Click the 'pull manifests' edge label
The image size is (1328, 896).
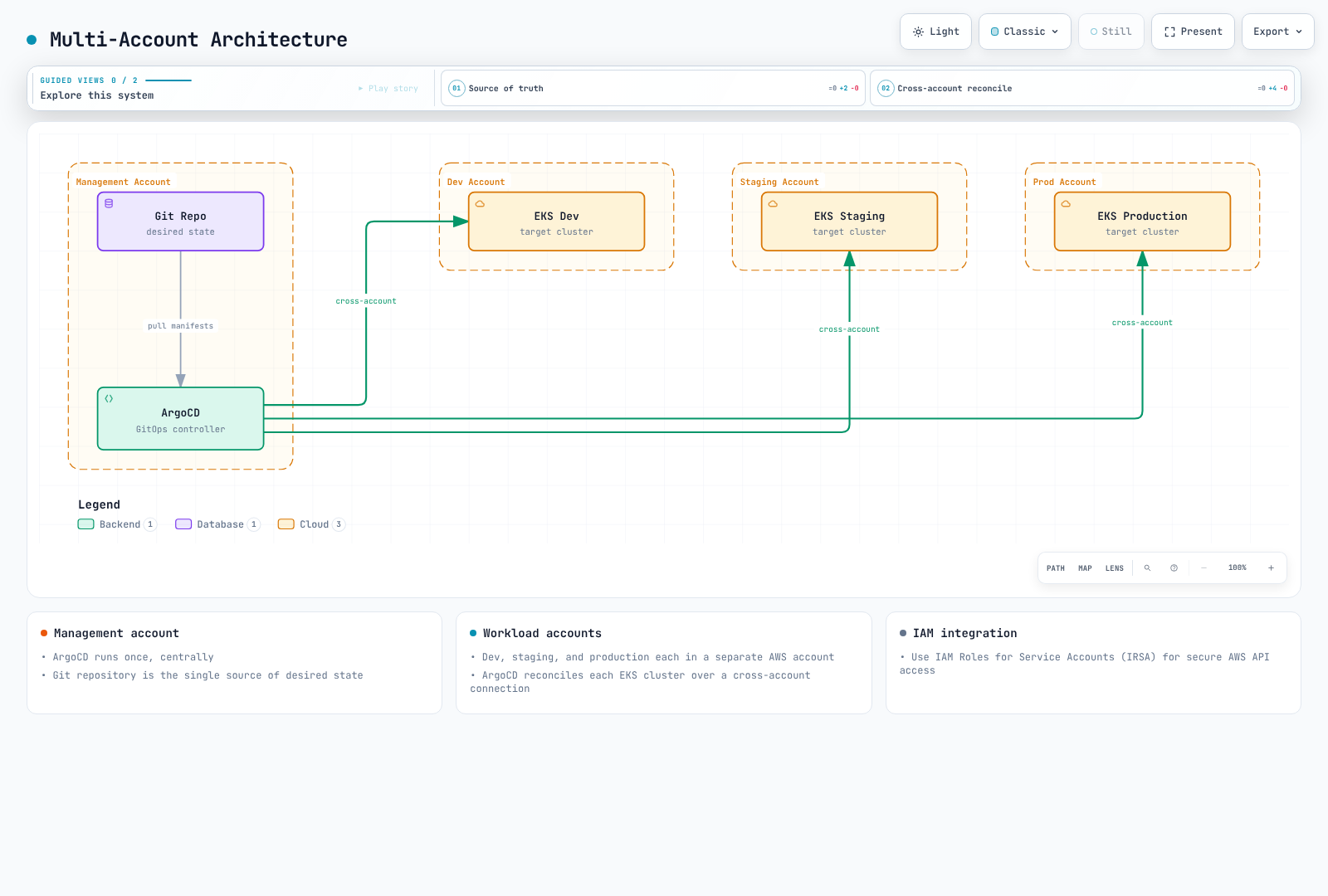pos(181,326)
